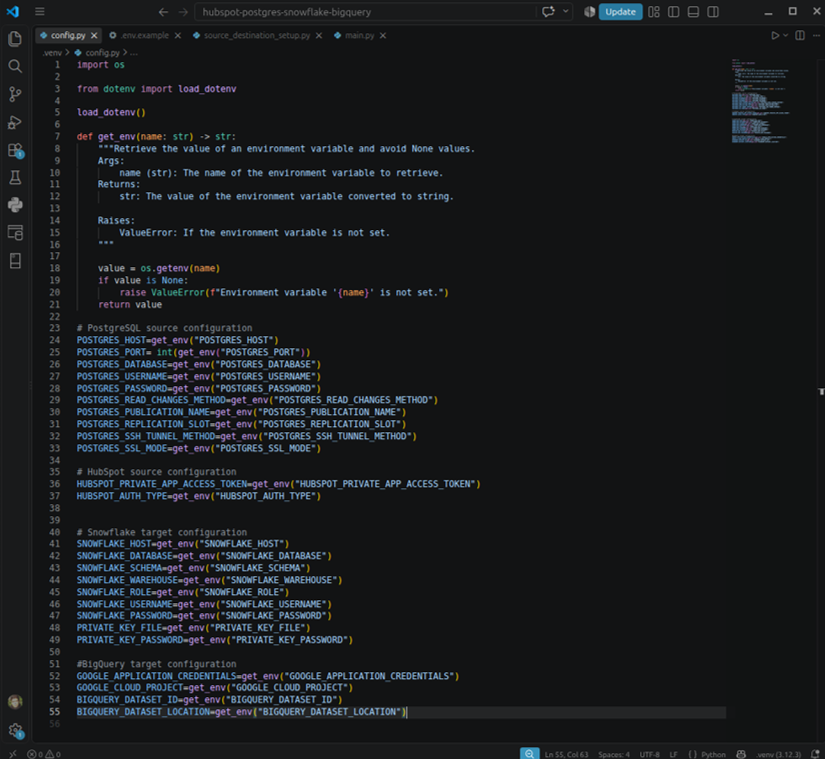This screenshot has width=825, height=759.
Task: Close the .env.example tab
Action: point(178,35)
